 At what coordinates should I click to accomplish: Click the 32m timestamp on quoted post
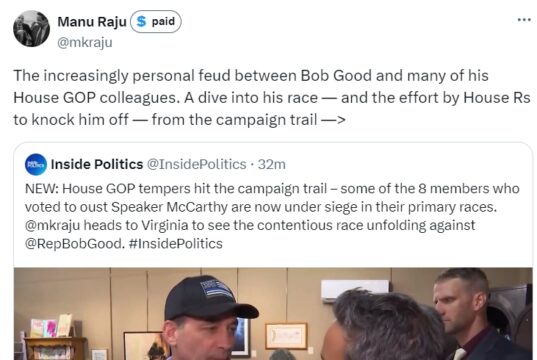pos(272,164)
